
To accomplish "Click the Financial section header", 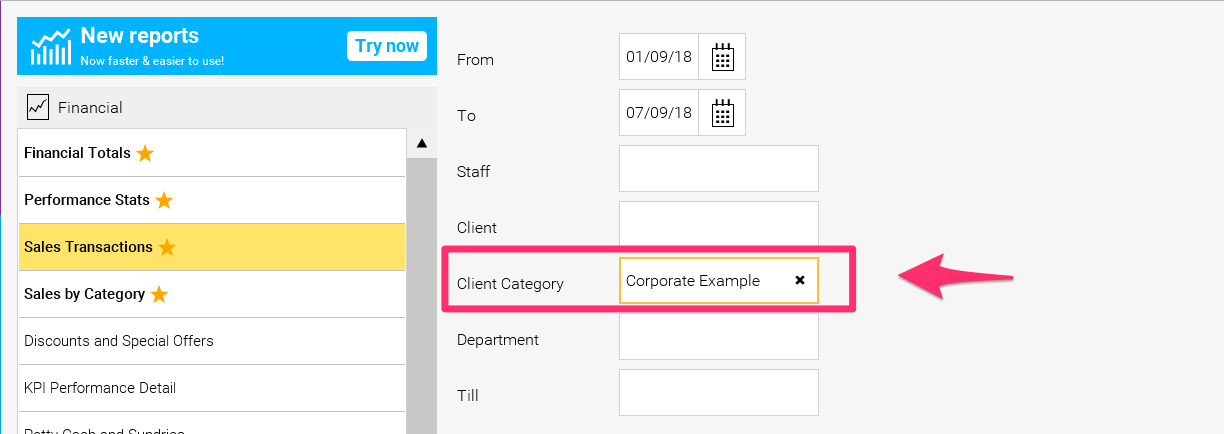I will tap(227, 107).
